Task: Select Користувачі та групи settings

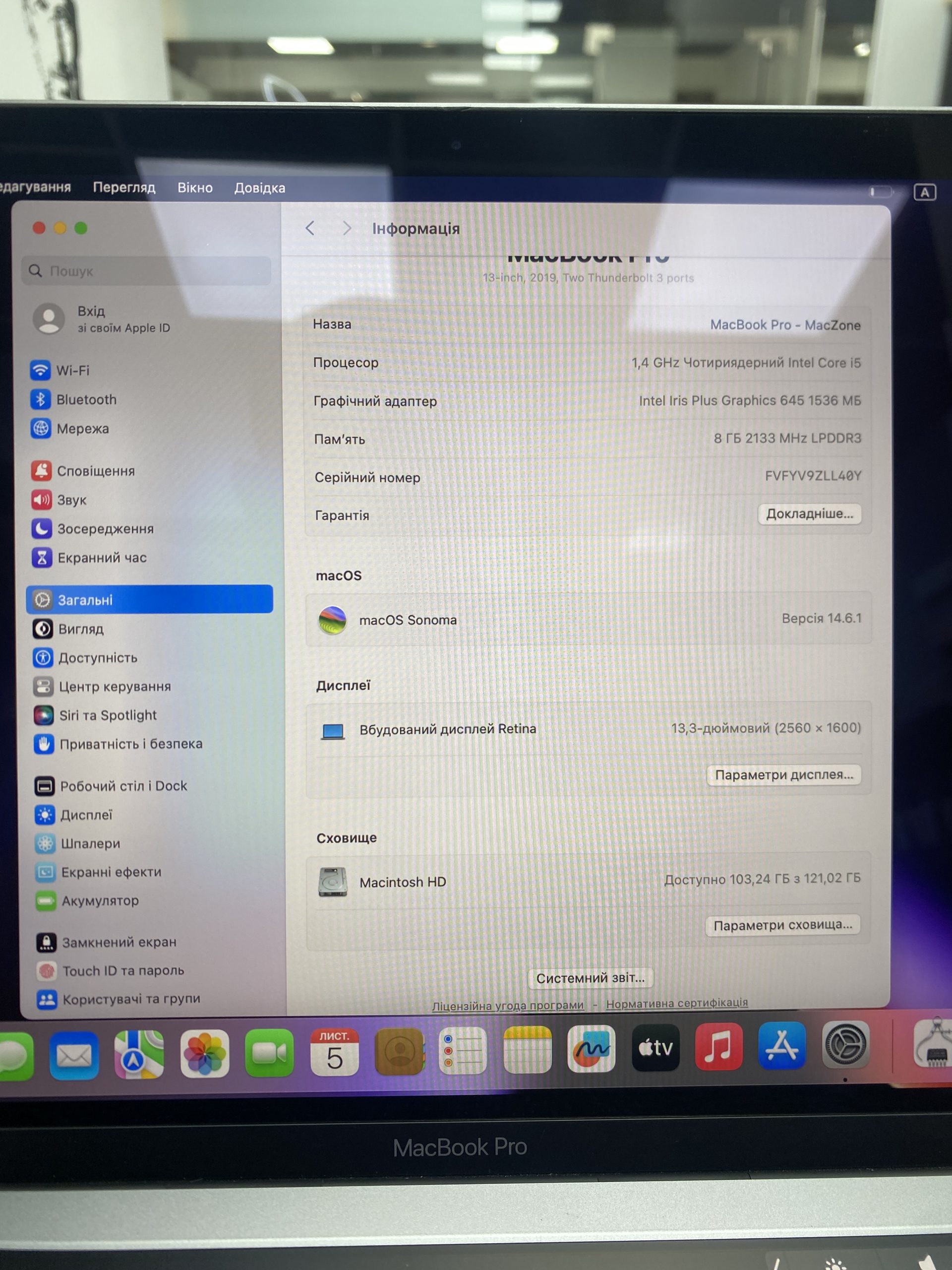Action: [119, 999]
